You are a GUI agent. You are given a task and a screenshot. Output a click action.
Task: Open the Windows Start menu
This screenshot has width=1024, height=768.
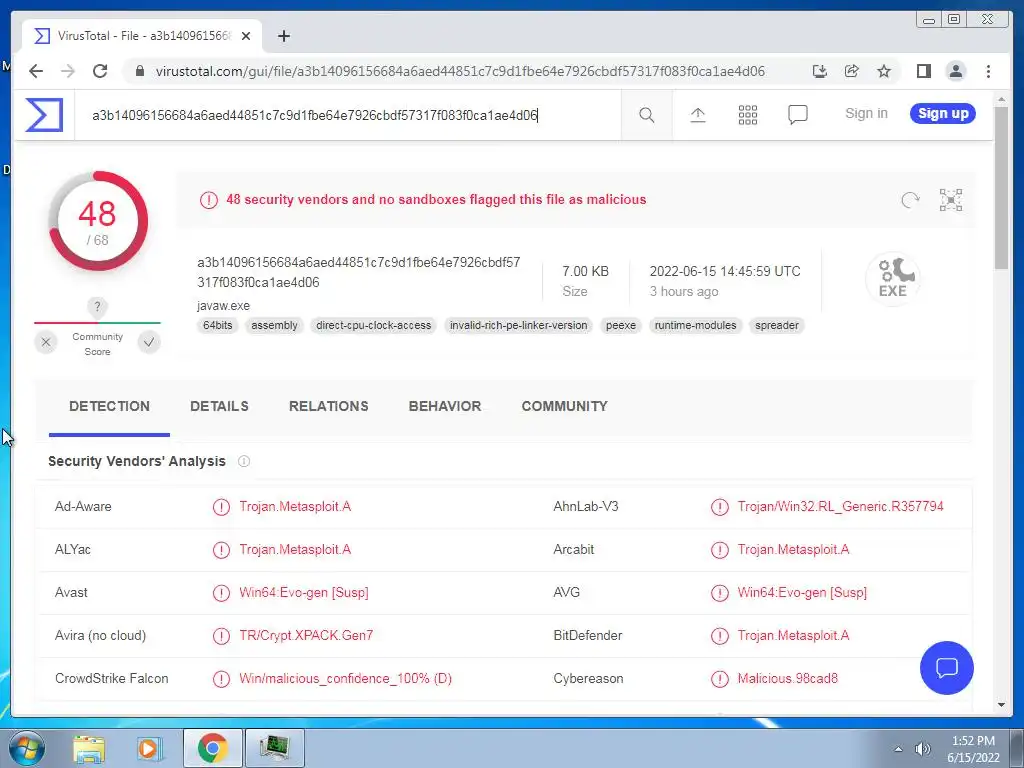click(25, 748)
